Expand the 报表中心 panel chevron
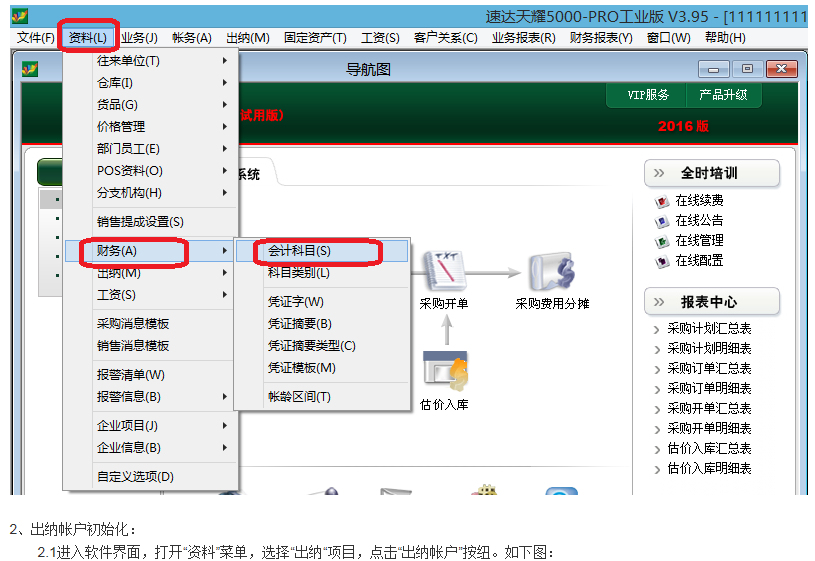This screenshot has height=561, width=815. [x=659, y=302]
